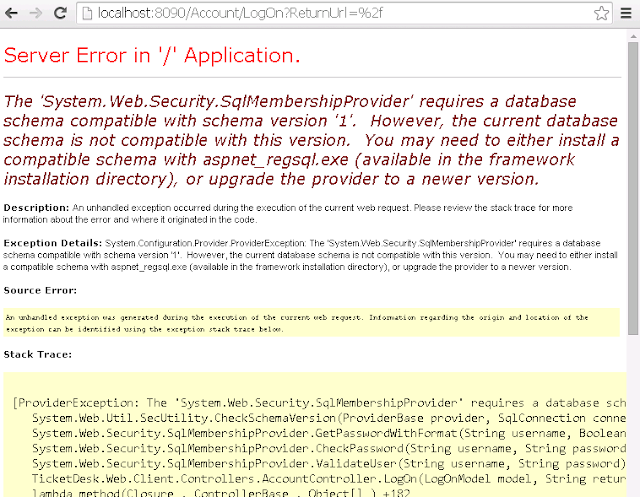Click the 'Exception Details:' label

coord(52,243)
